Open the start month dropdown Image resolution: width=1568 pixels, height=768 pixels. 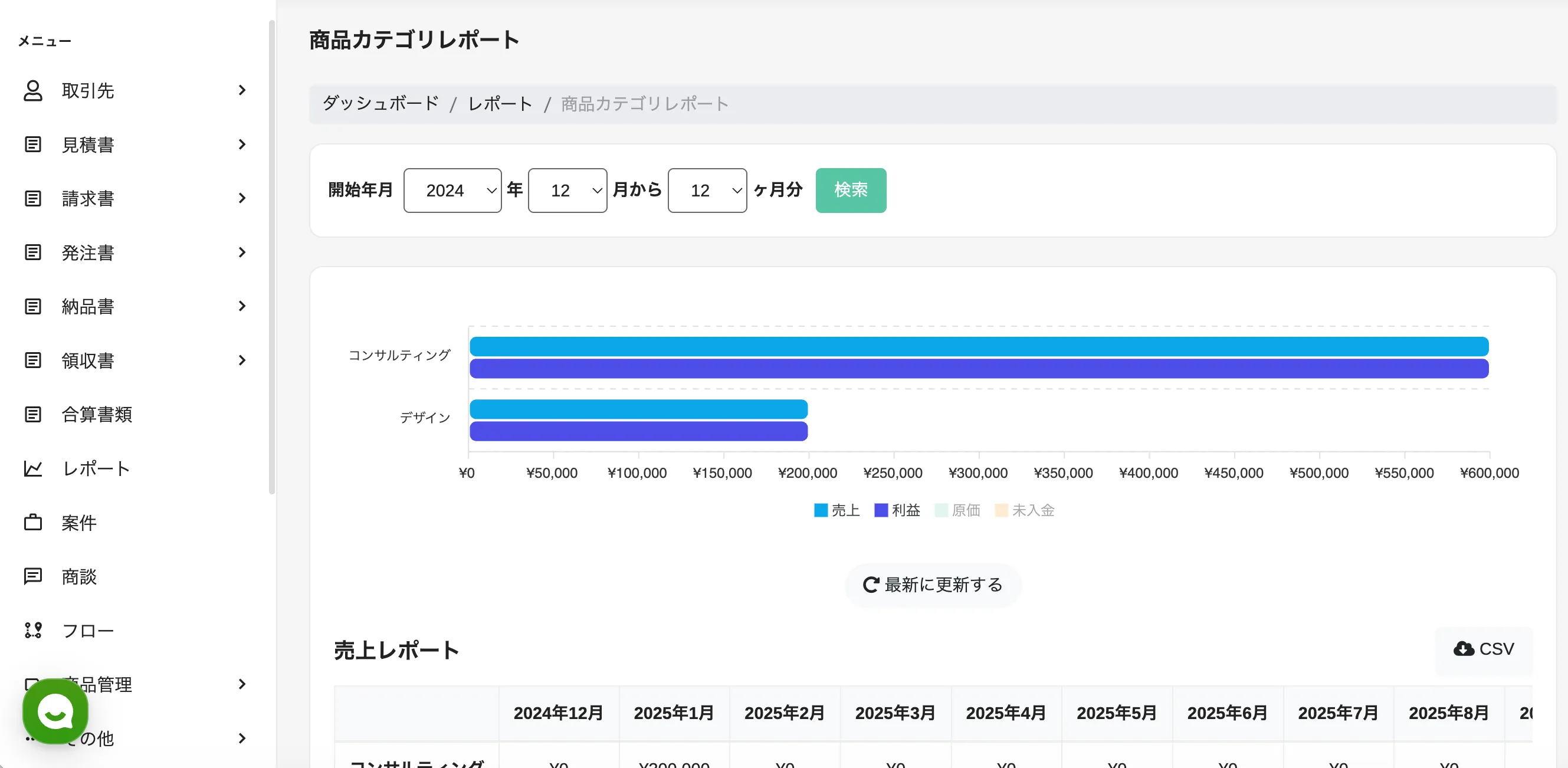coord(567,191)
